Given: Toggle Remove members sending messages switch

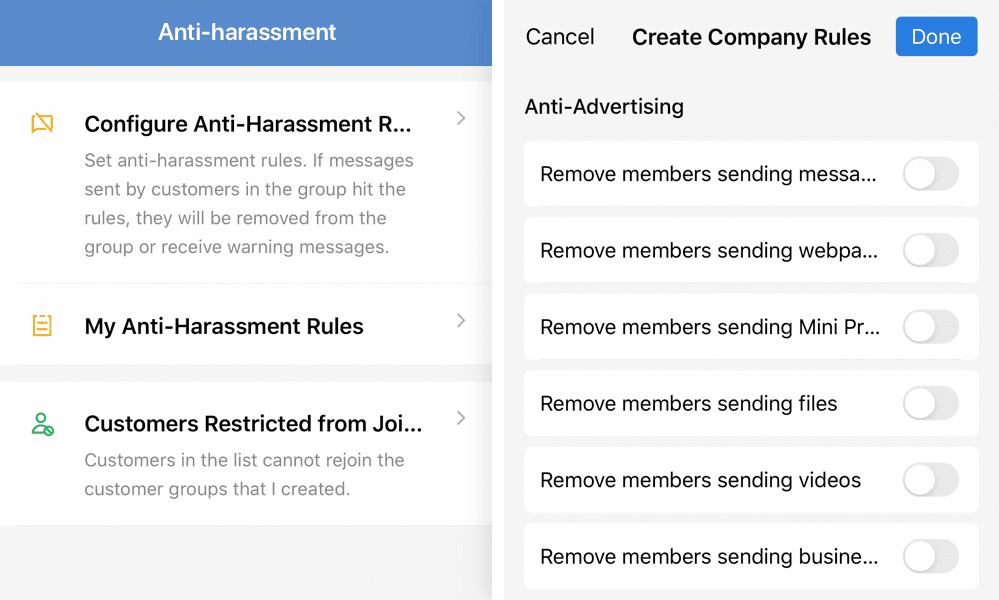Looking at the screenshot, I should point(931,174).
